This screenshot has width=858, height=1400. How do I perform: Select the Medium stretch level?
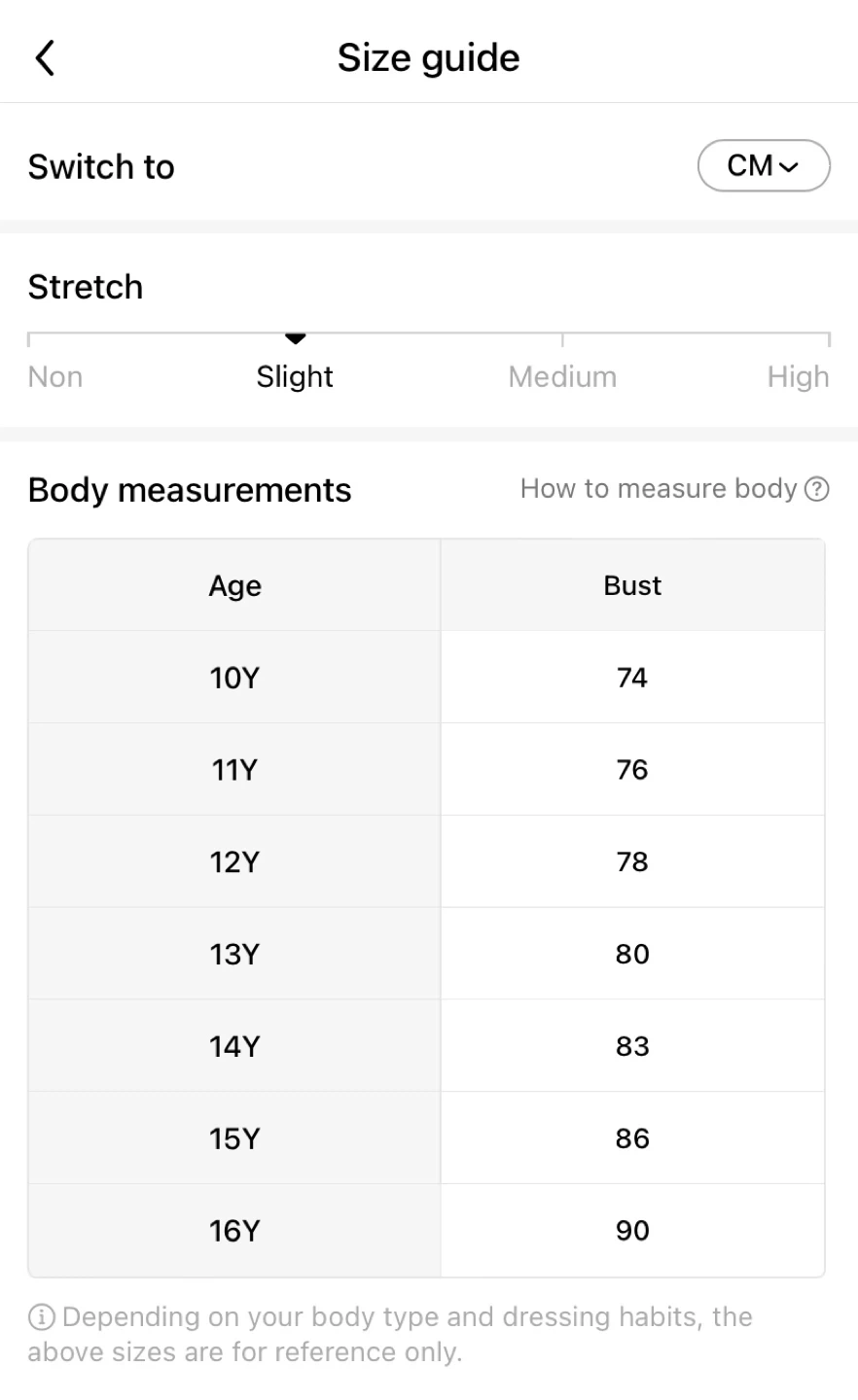point(562,376)
